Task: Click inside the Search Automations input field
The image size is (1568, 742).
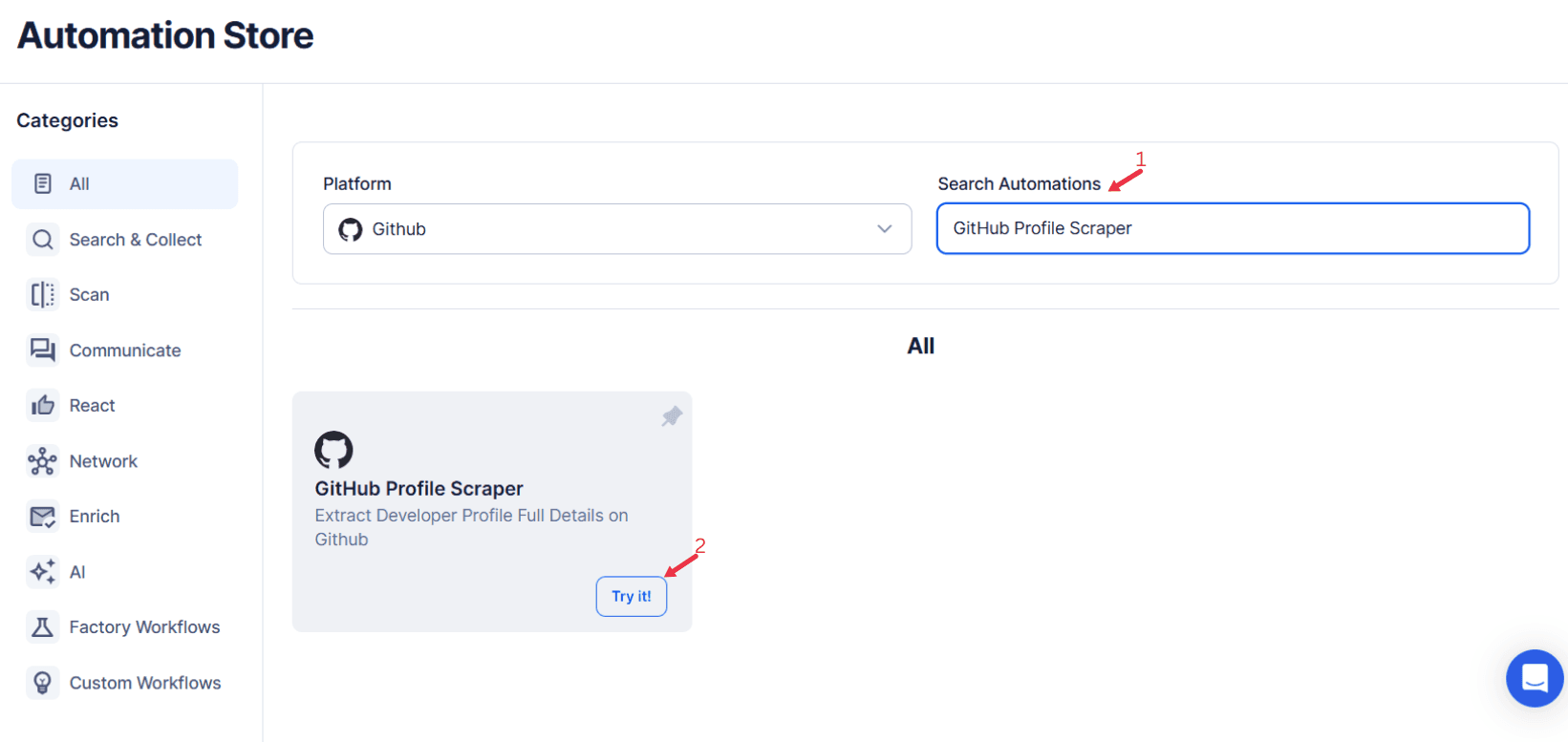Action: (x=1232, y=228)
